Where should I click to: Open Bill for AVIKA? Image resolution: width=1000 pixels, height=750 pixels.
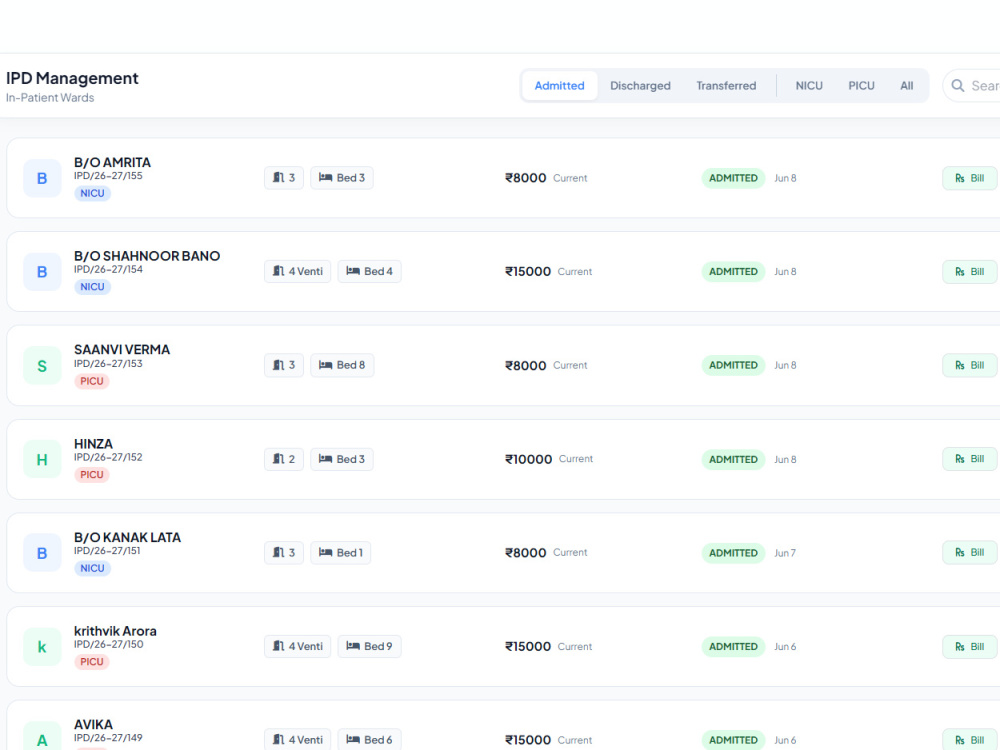click(x=969, y=740)
